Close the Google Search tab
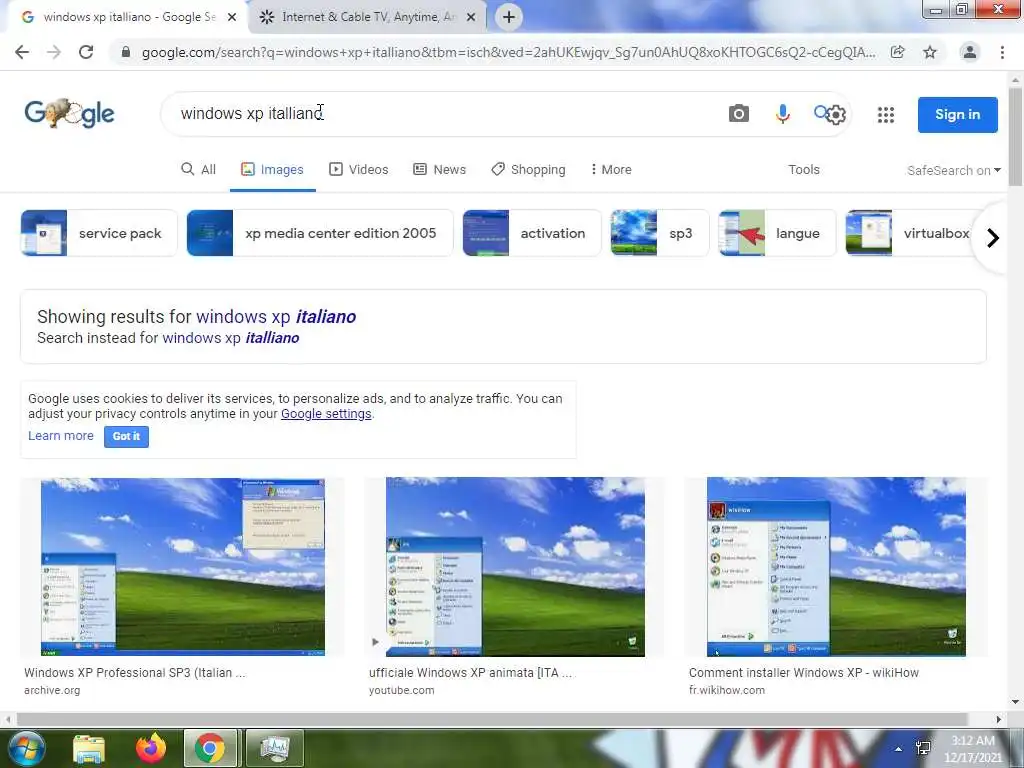 (x=232, y=18)
